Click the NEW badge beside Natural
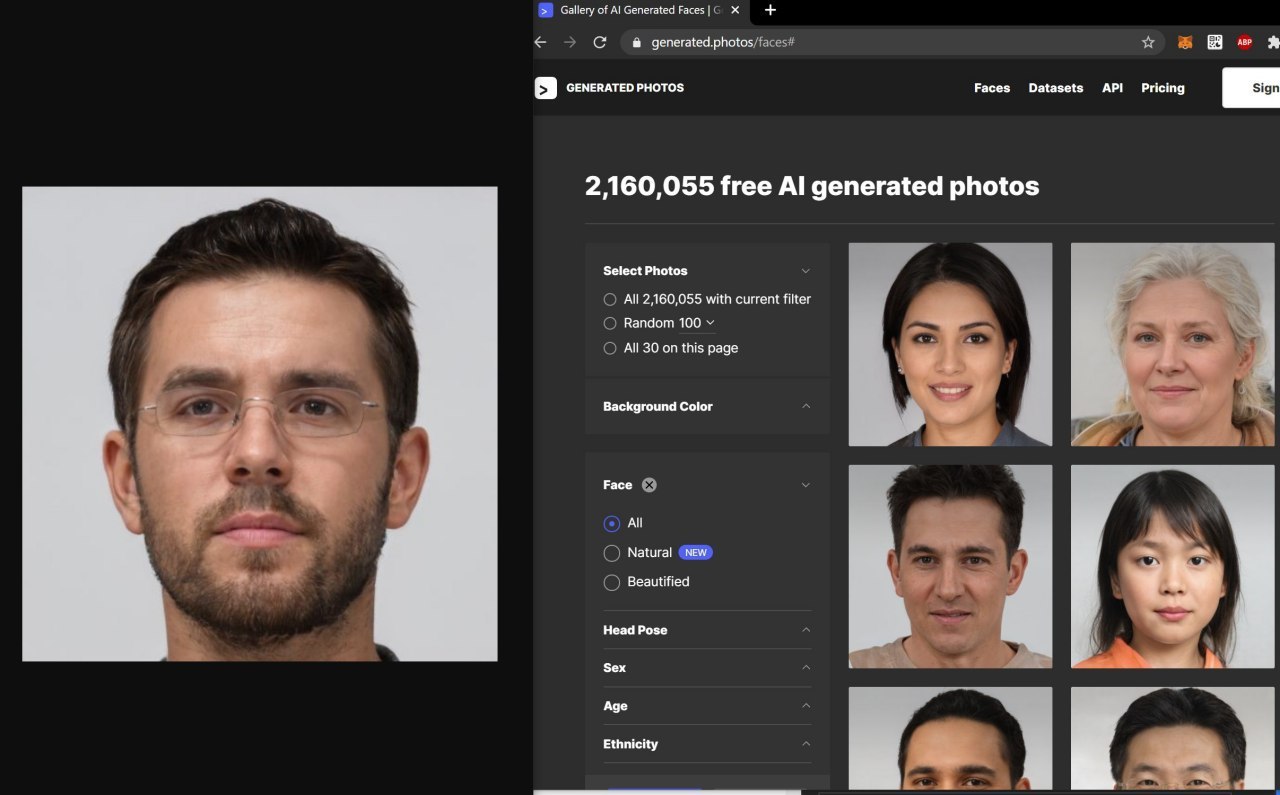 coord(696,553)
